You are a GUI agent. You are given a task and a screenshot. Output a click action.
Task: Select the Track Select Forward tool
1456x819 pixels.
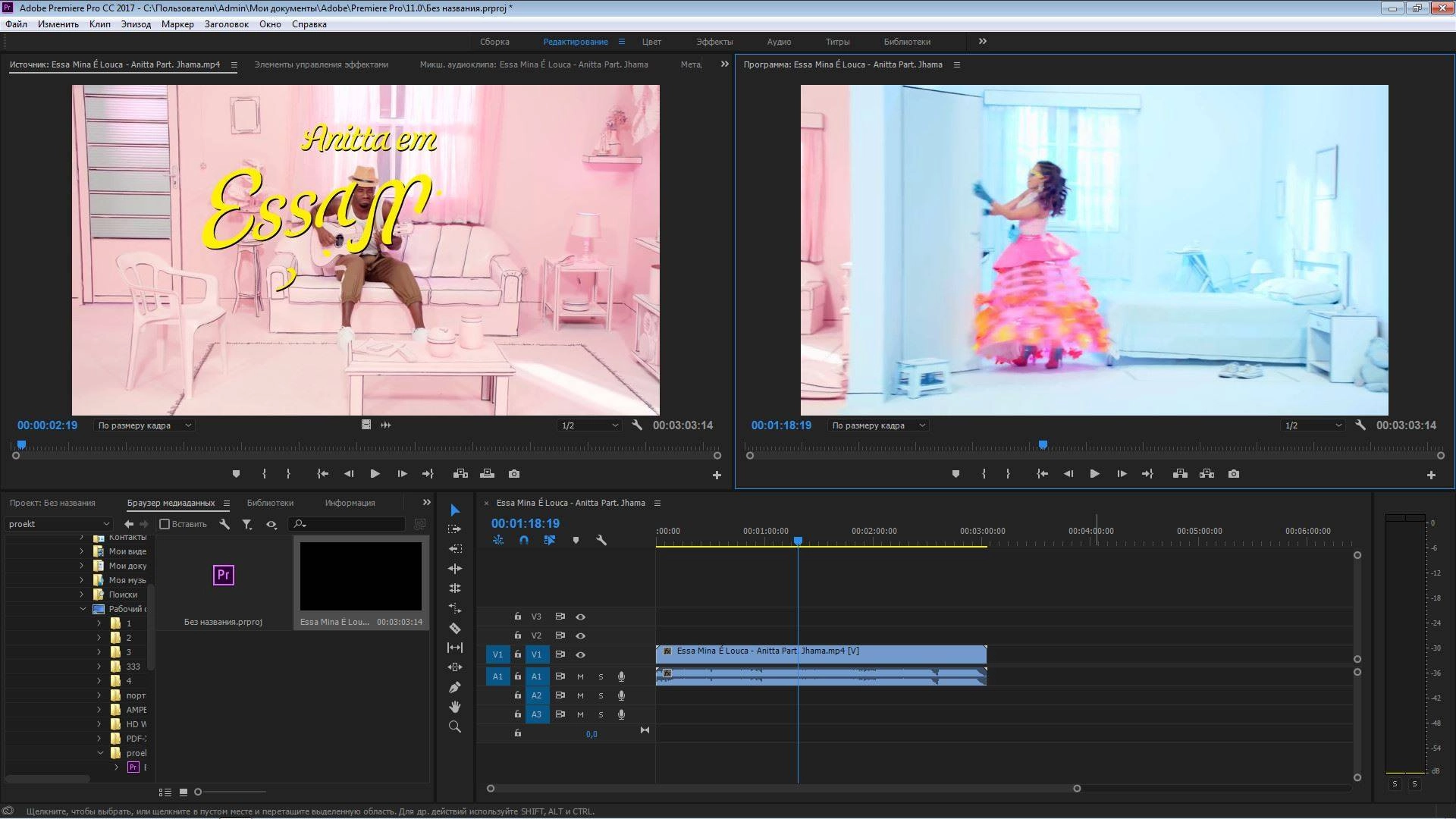tap(455, 529)
